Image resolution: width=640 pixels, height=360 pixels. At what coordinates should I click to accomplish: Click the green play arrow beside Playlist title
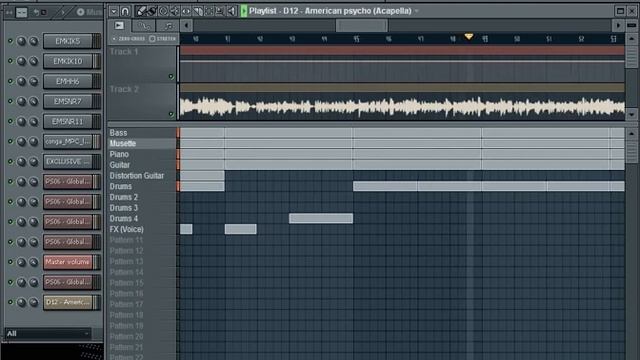244,11
